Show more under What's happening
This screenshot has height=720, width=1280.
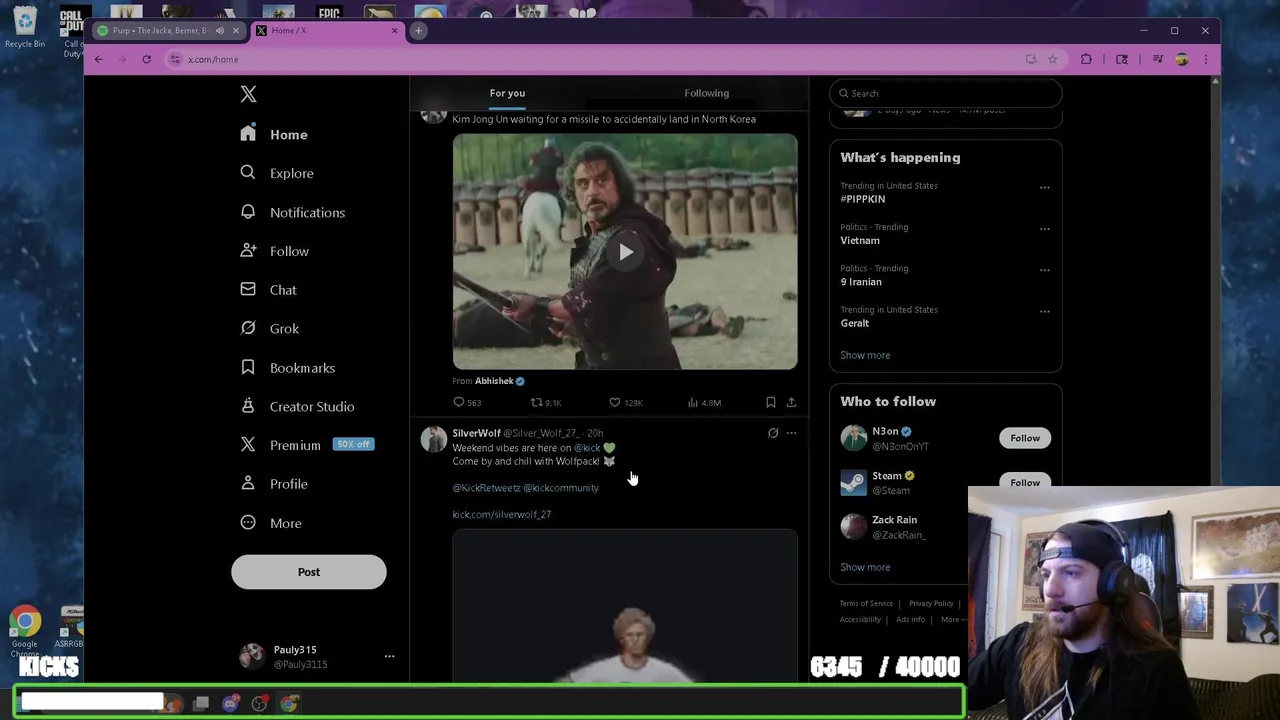[x=865, y=355]
